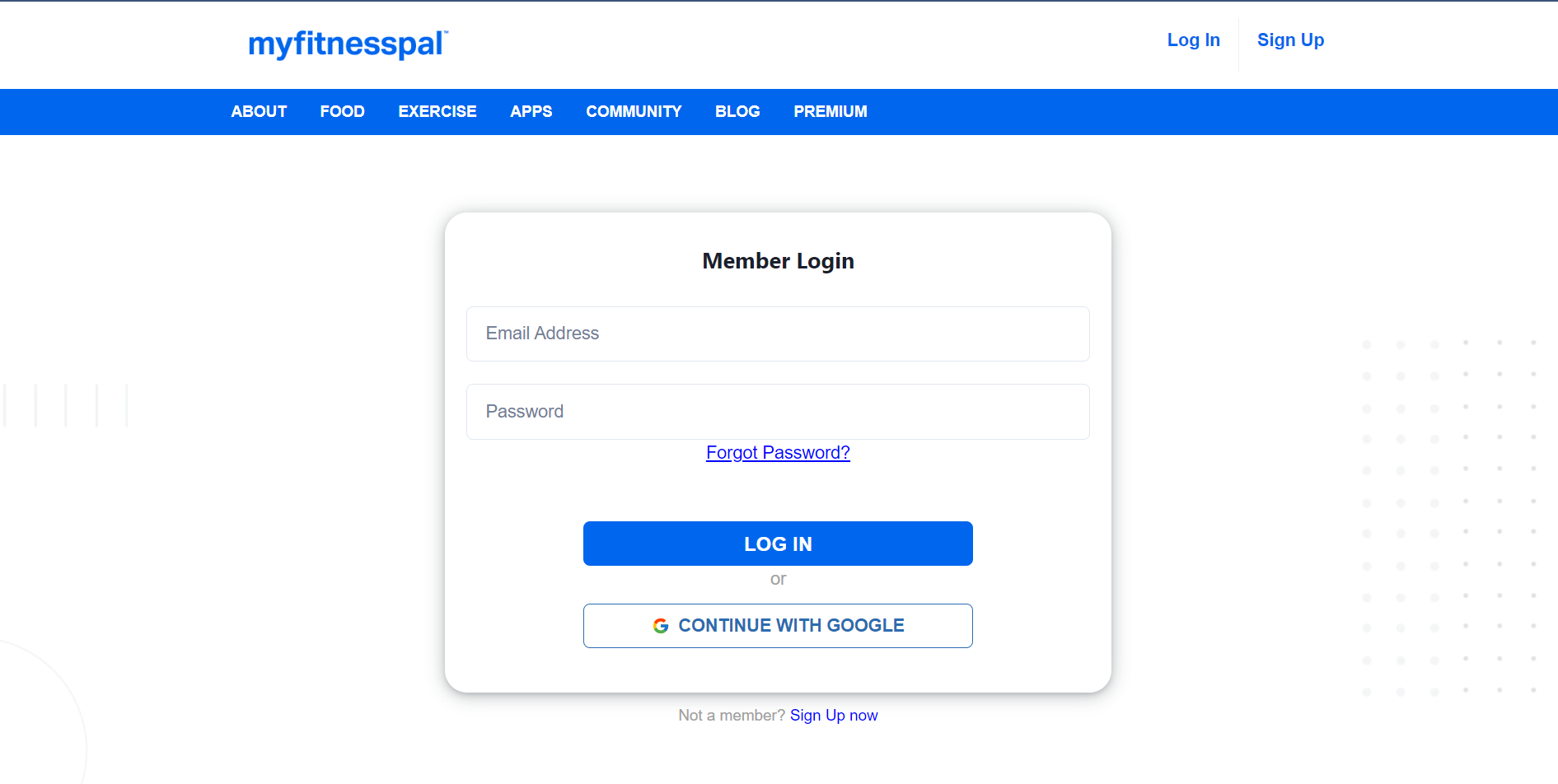The image size is (1558, 784).
Task: Open the FOOD navigation item
Action: (x=343, y=111)
